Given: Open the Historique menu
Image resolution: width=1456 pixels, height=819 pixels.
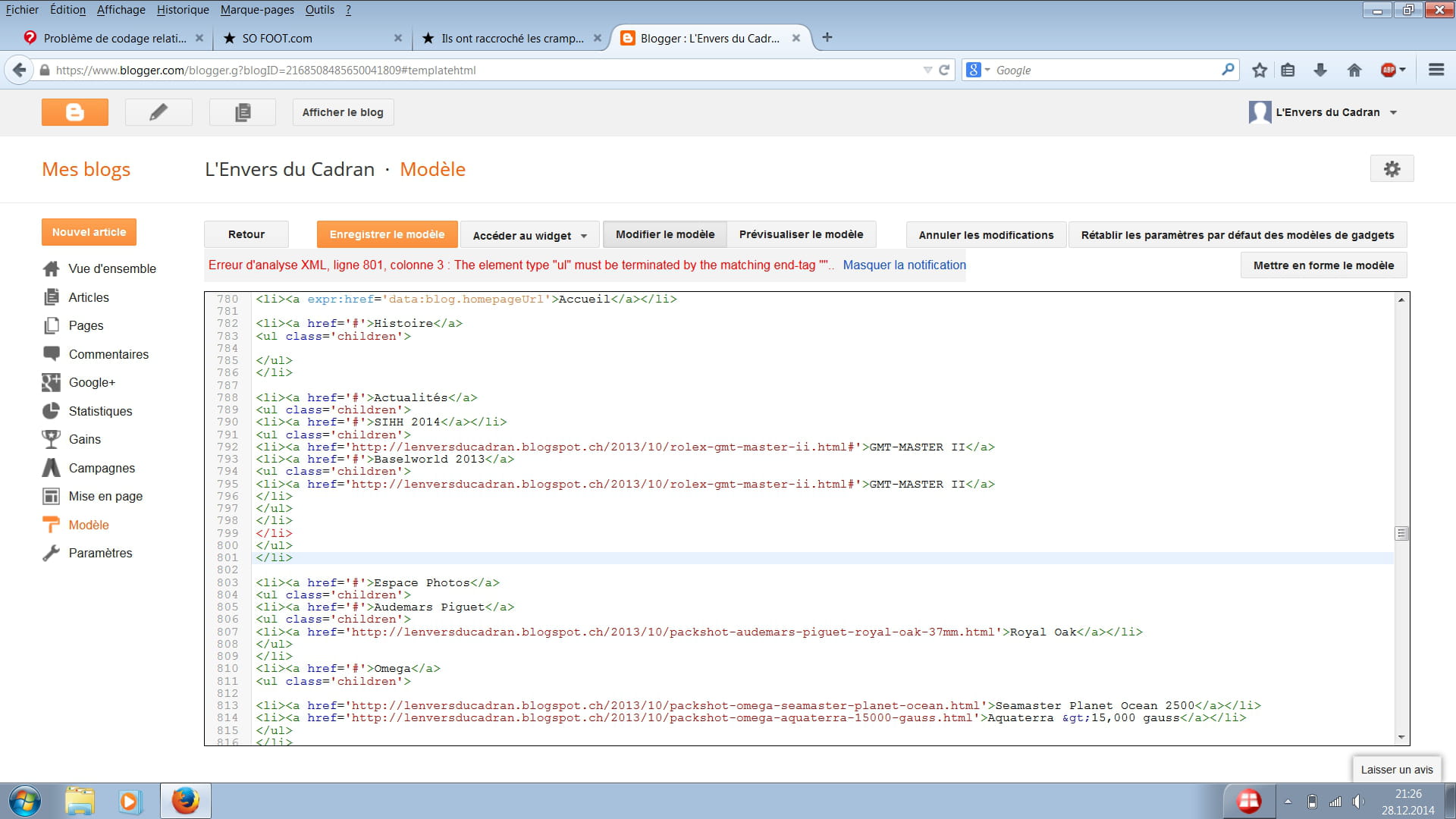Looking at the screenshot, I should (x=183, y=10).
